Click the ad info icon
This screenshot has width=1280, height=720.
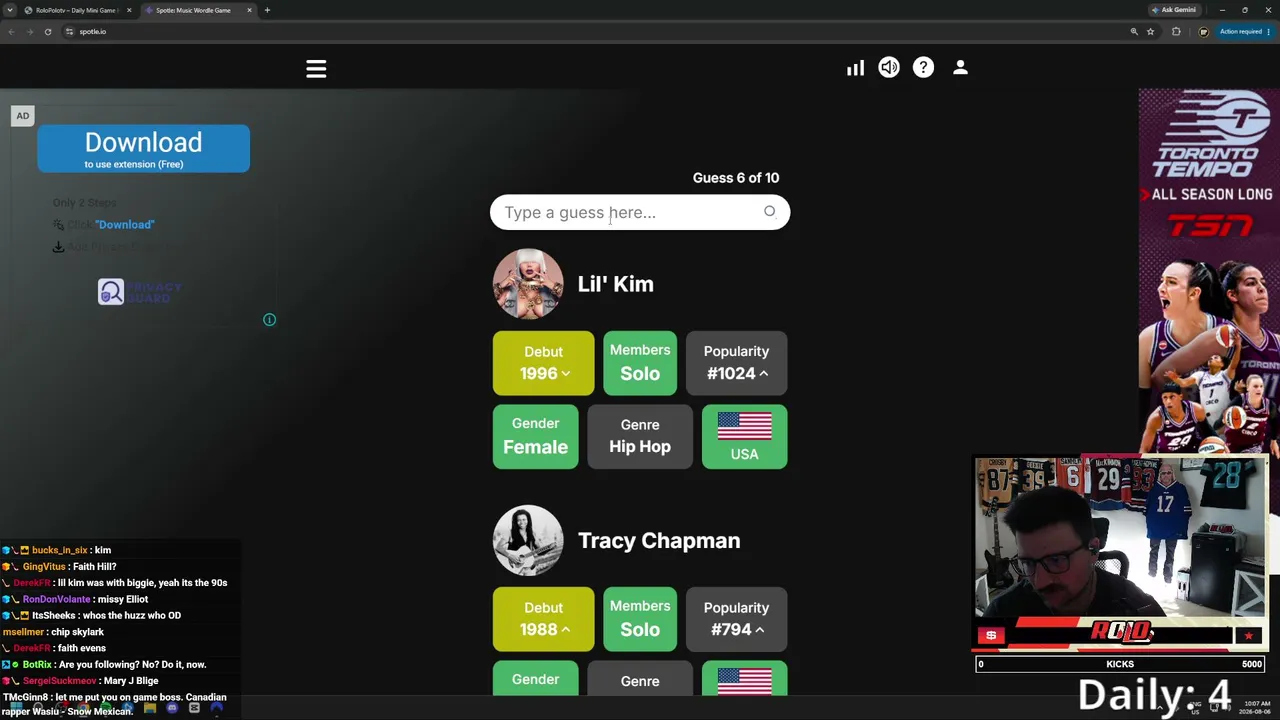point(269,320)
